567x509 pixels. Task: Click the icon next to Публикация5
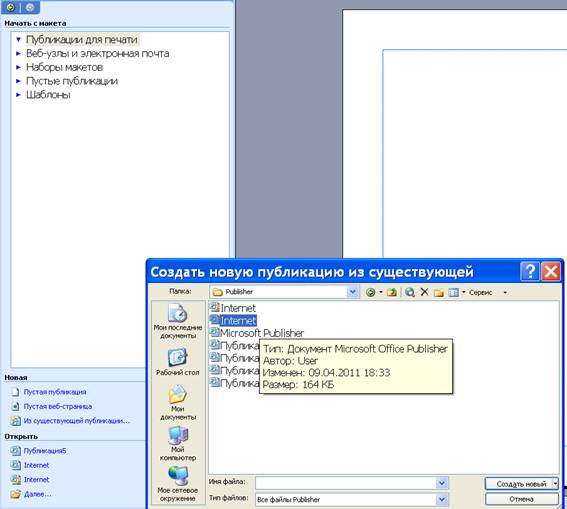(x=15, y=451)
